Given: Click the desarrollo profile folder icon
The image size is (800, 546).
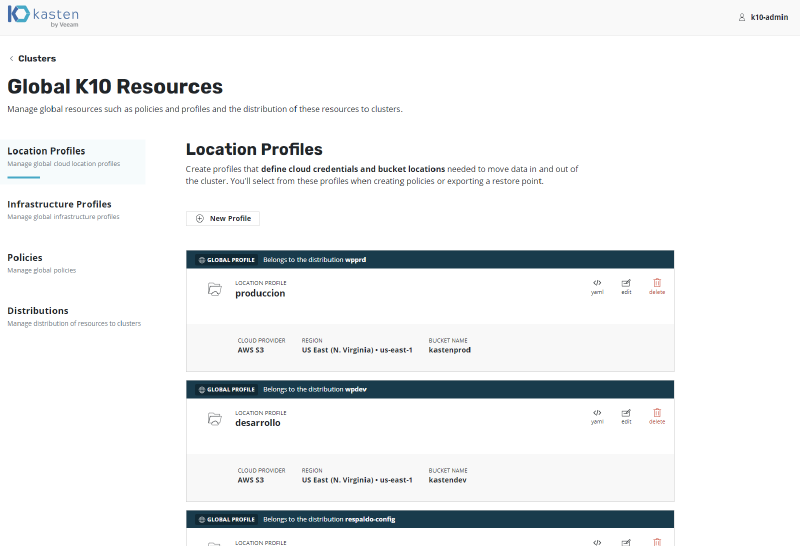Looking at the screenshot, I should [215, 419].
